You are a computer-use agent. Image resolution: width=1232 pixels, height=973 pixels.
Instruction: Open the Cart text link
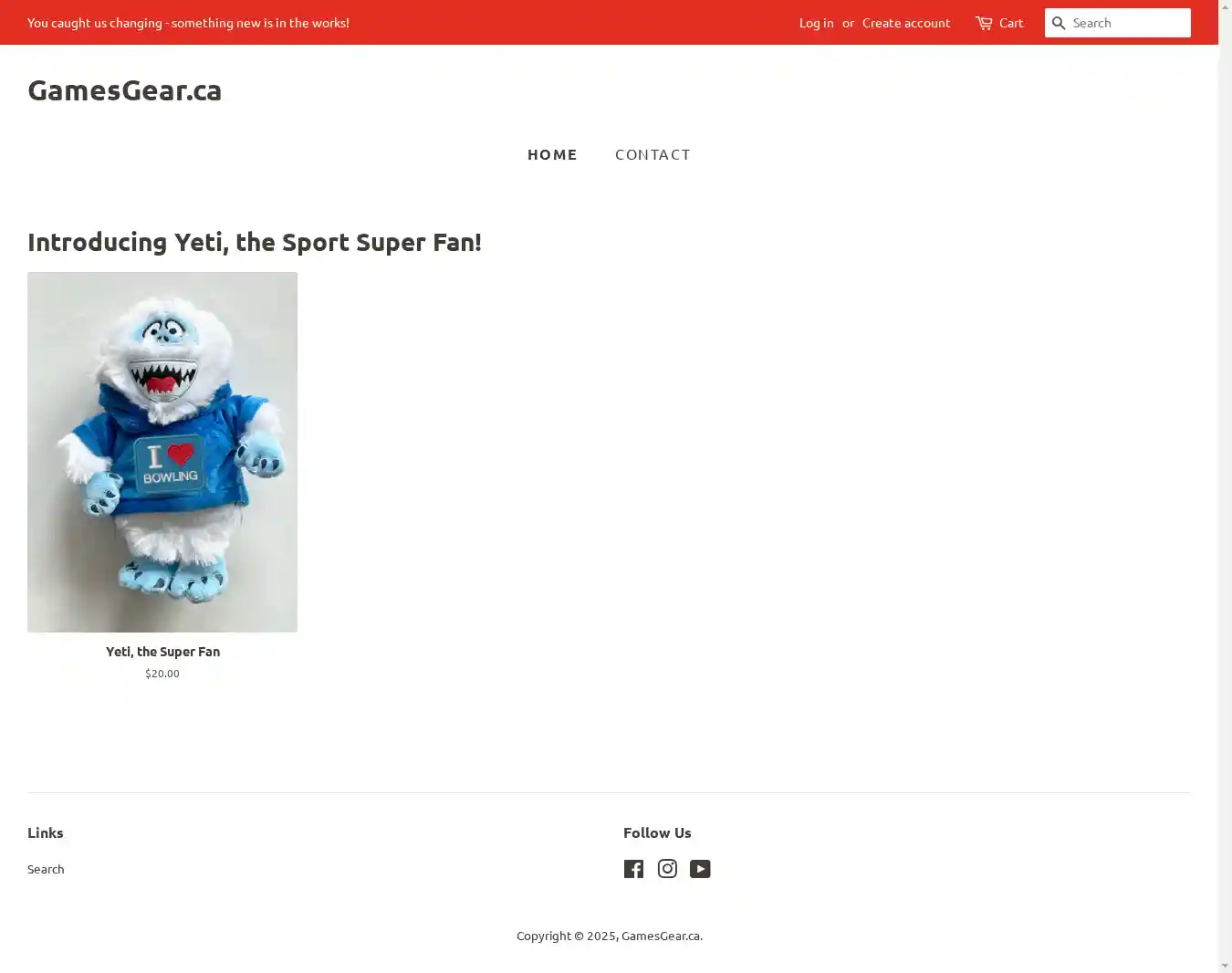(1011, 23)
